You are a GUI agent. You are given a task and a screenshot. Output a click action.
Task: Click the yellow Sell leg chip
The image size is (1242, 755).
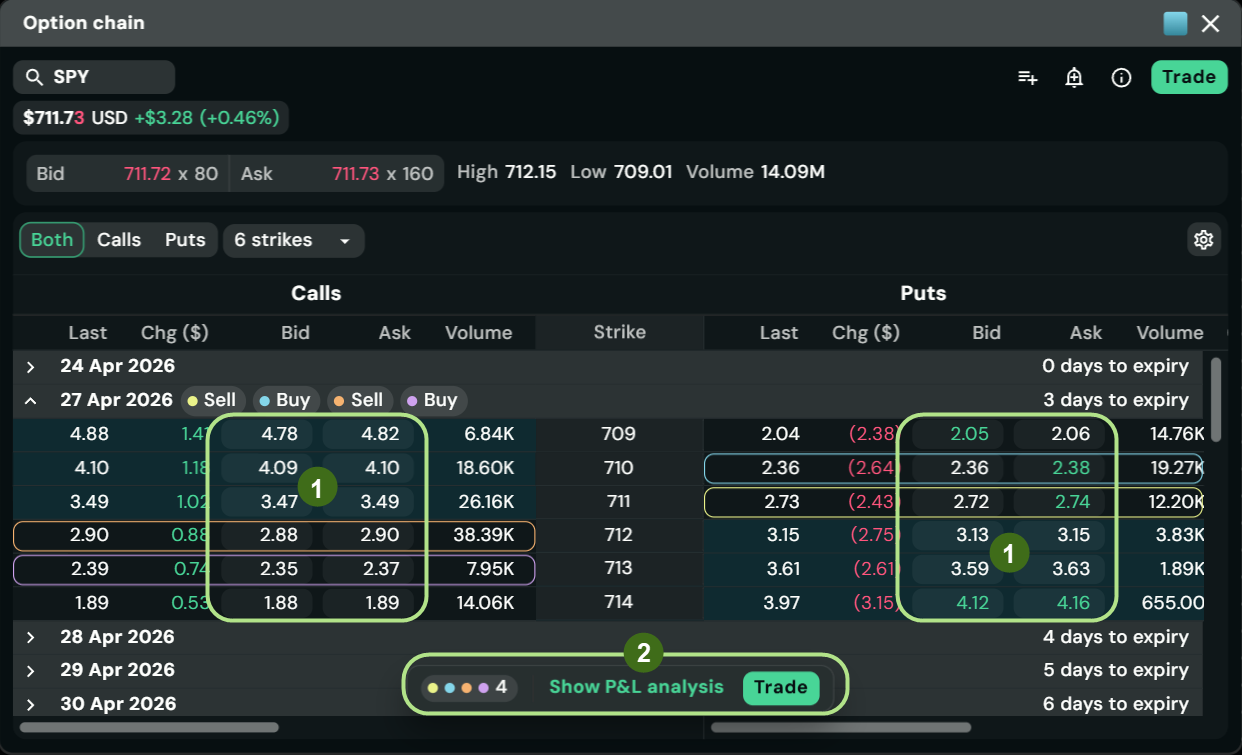tap(212, 400)
